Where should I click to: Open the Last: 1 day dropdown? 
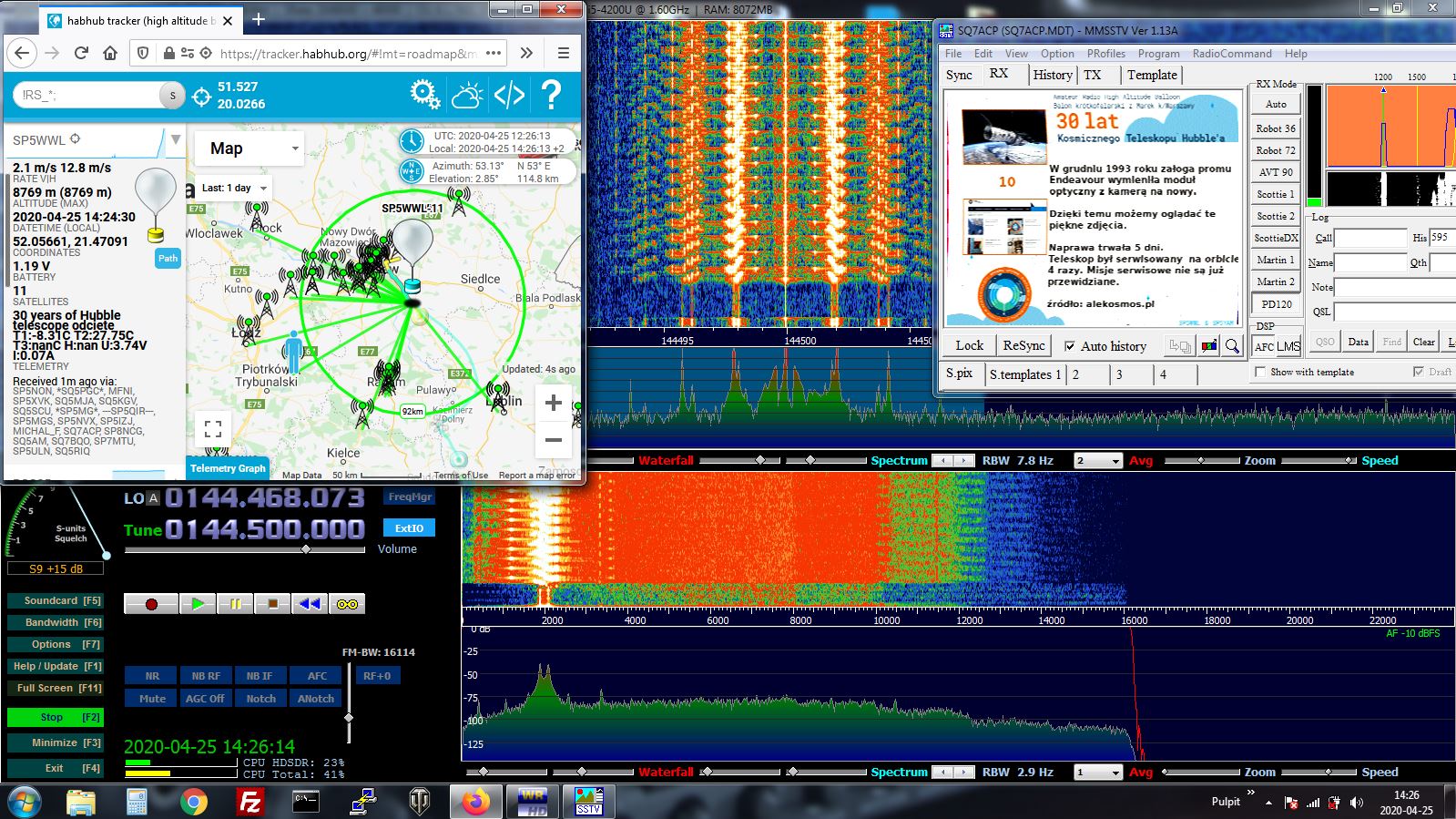(x=234, y=188)
